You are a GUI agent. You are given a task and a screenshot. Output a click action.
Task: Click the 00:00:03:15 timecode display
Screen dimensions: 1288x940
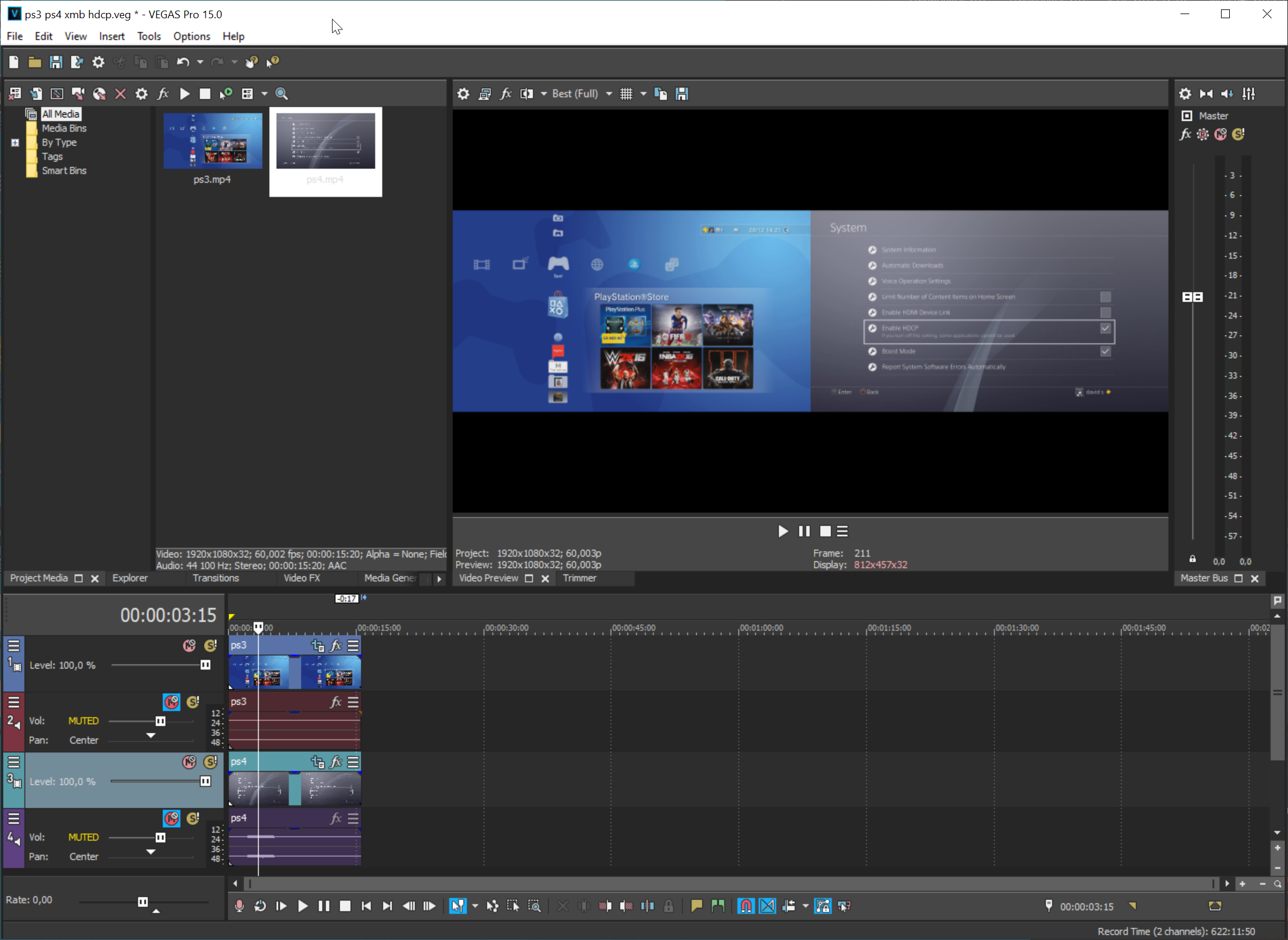tap(169, 615)
